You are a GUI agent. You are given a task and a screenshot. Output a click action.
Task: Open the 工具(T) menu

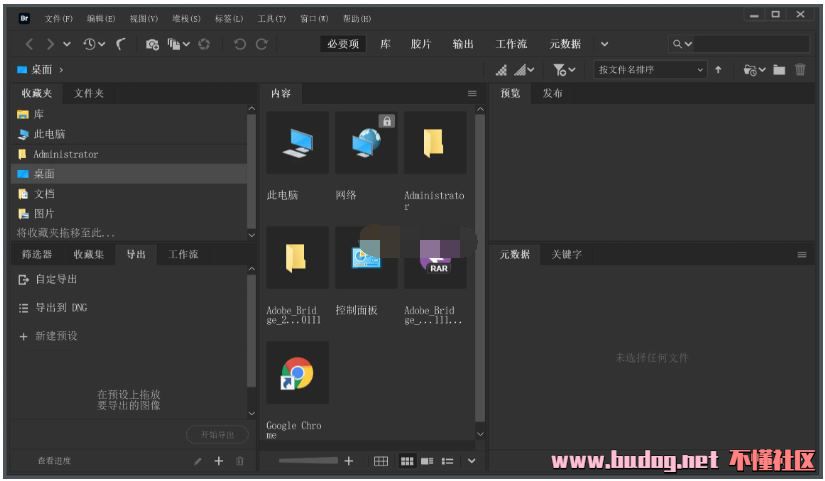coord(271,19)
